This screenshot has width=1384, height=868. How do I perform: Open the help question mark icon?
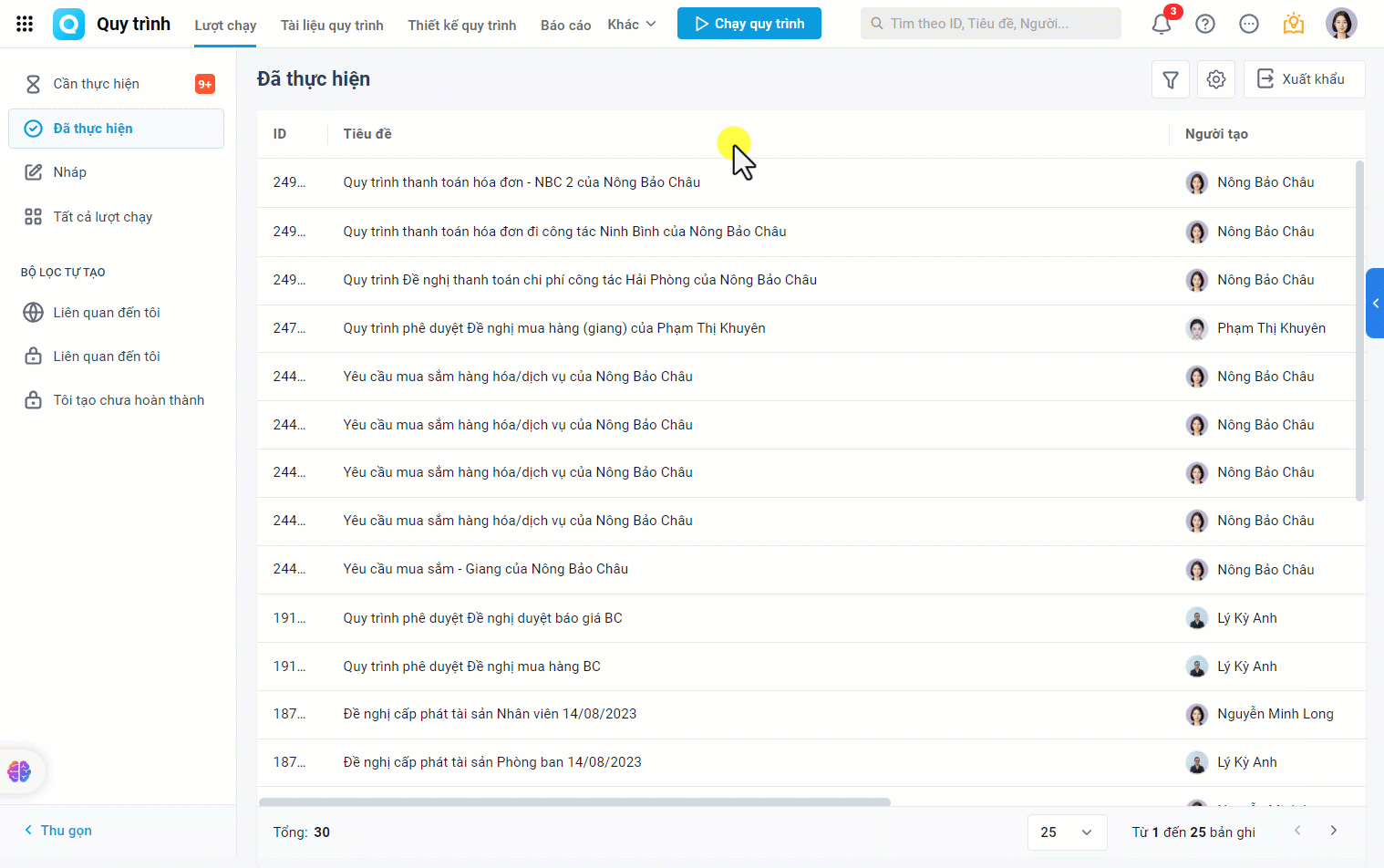point(1205,24)
